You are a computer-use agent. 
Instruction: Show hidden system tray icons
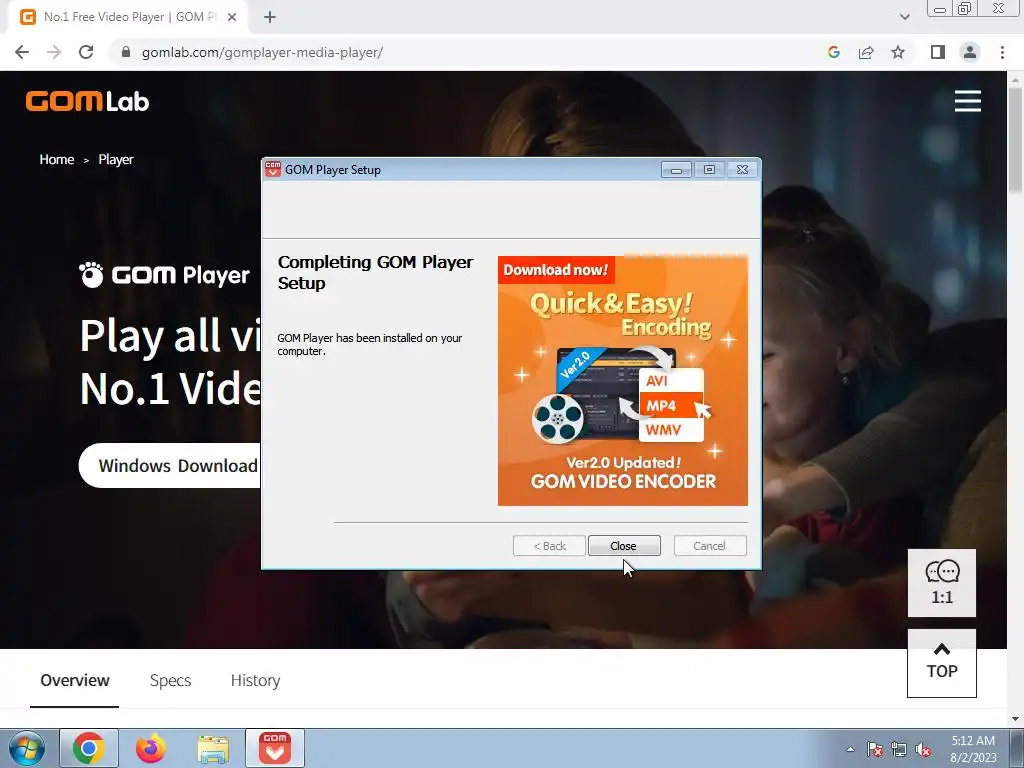pos(850,749)
